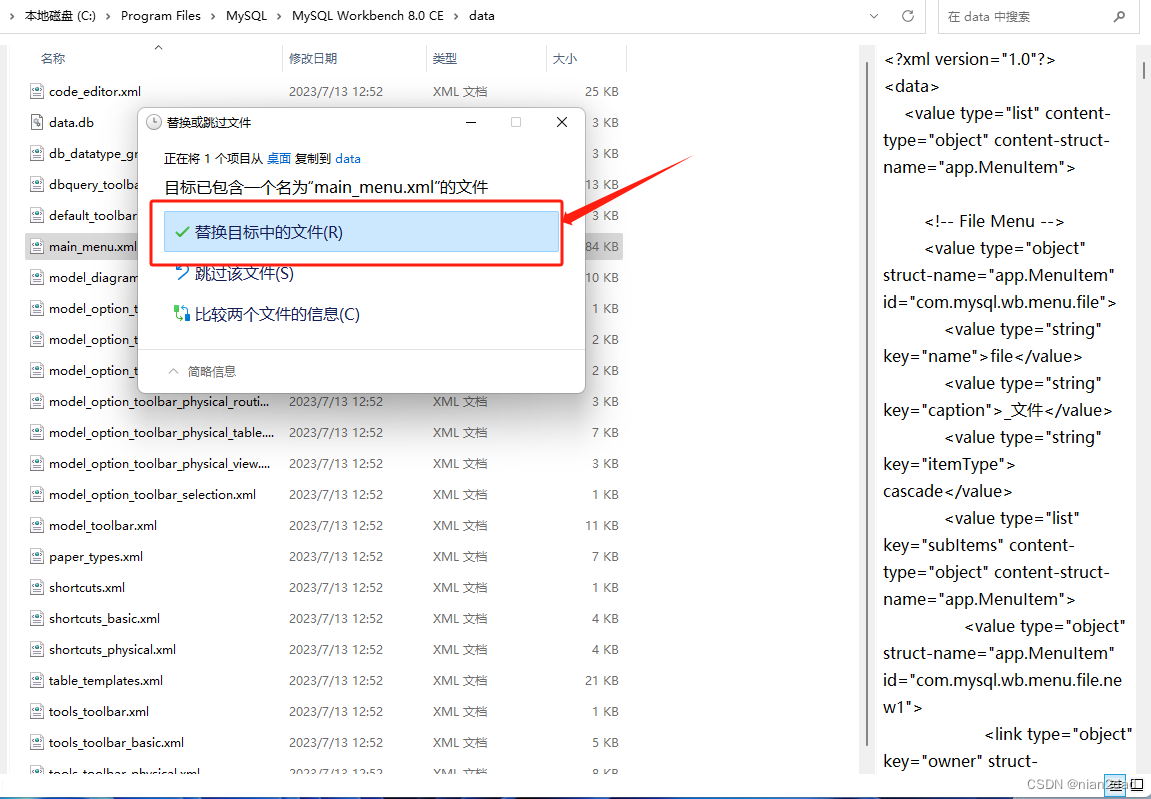Open the data destination link in dialog
Viewport: 1151px width, 799px height.
348,159
